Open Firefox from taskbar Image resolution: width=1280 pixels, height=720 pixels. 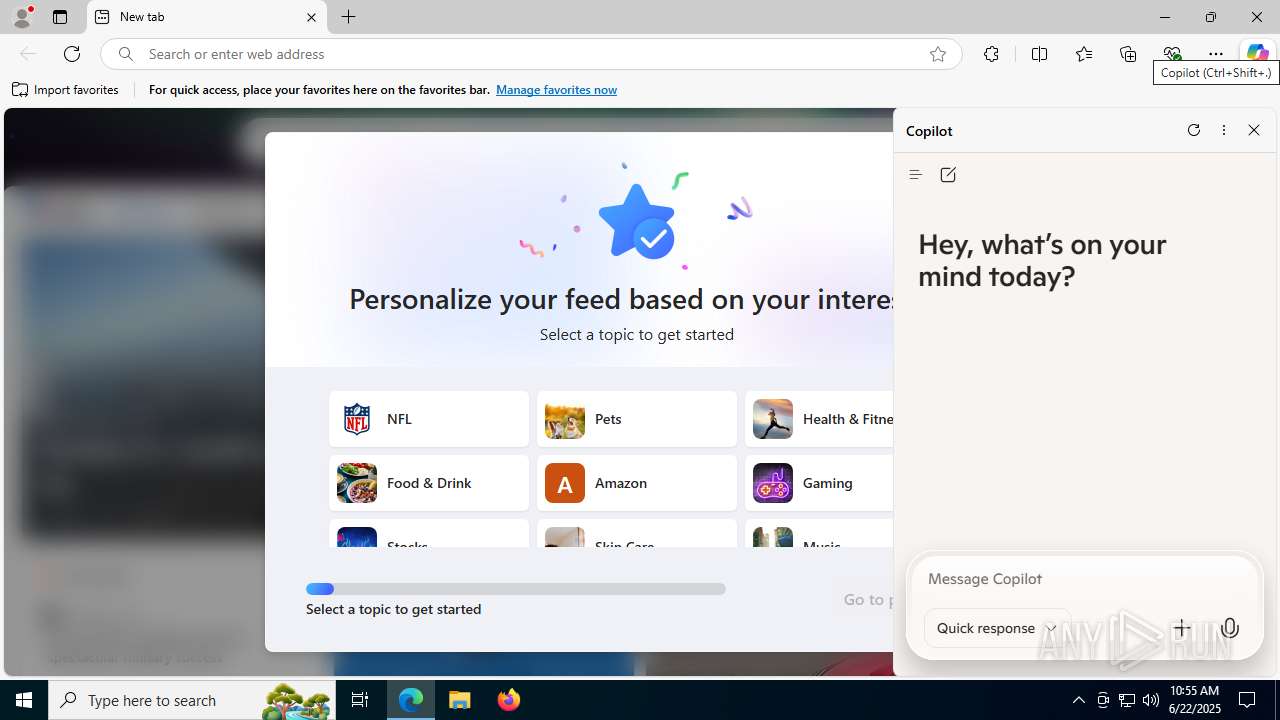coord(508,700)
